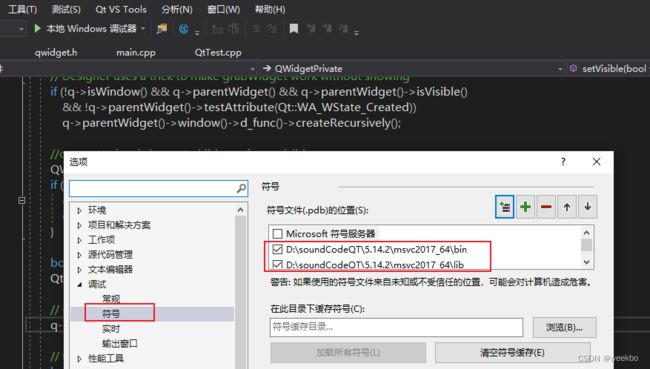Image resolution: width=650 pixels, height=369 pixels.
Task: Click down arrow of symbol list scrollbar
Action: pyautogui.click(x=587, y=262)
